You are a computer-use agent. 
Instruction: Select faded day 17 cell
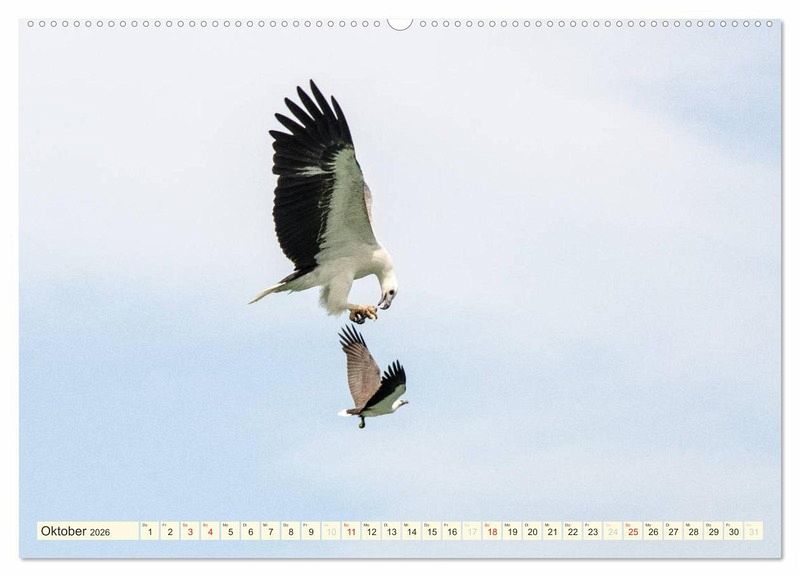(x=472, y=531)
